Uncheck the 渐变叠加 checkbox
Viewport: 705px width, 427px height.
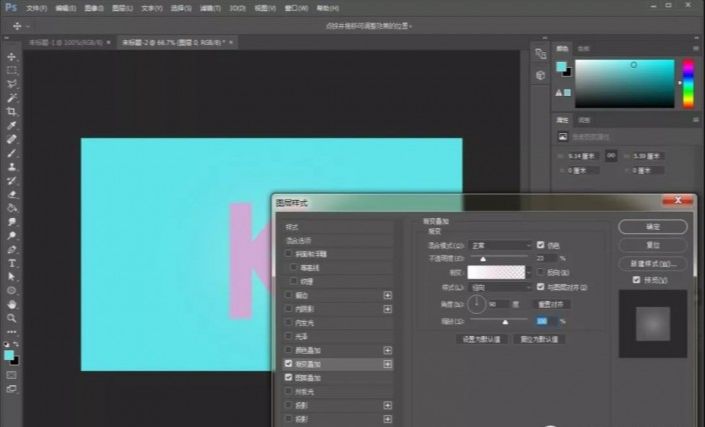tap(289, 364)
